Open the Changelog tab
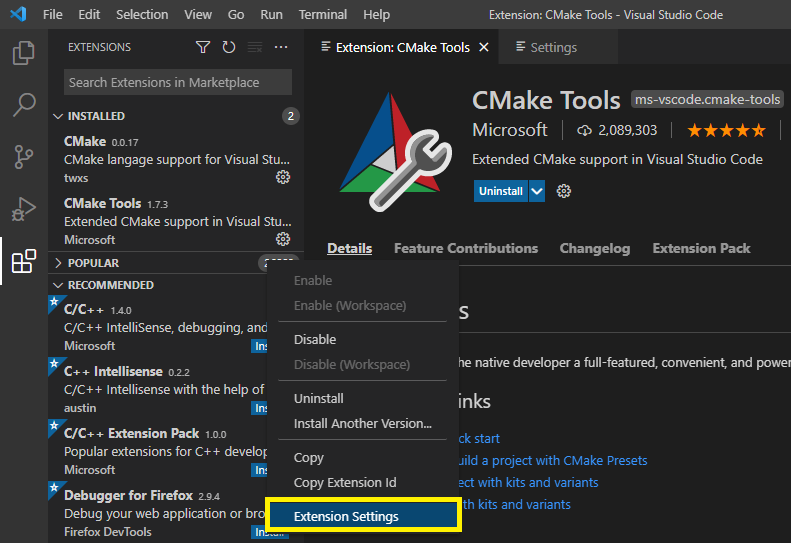The image size is (791, 543). point(594,248)
